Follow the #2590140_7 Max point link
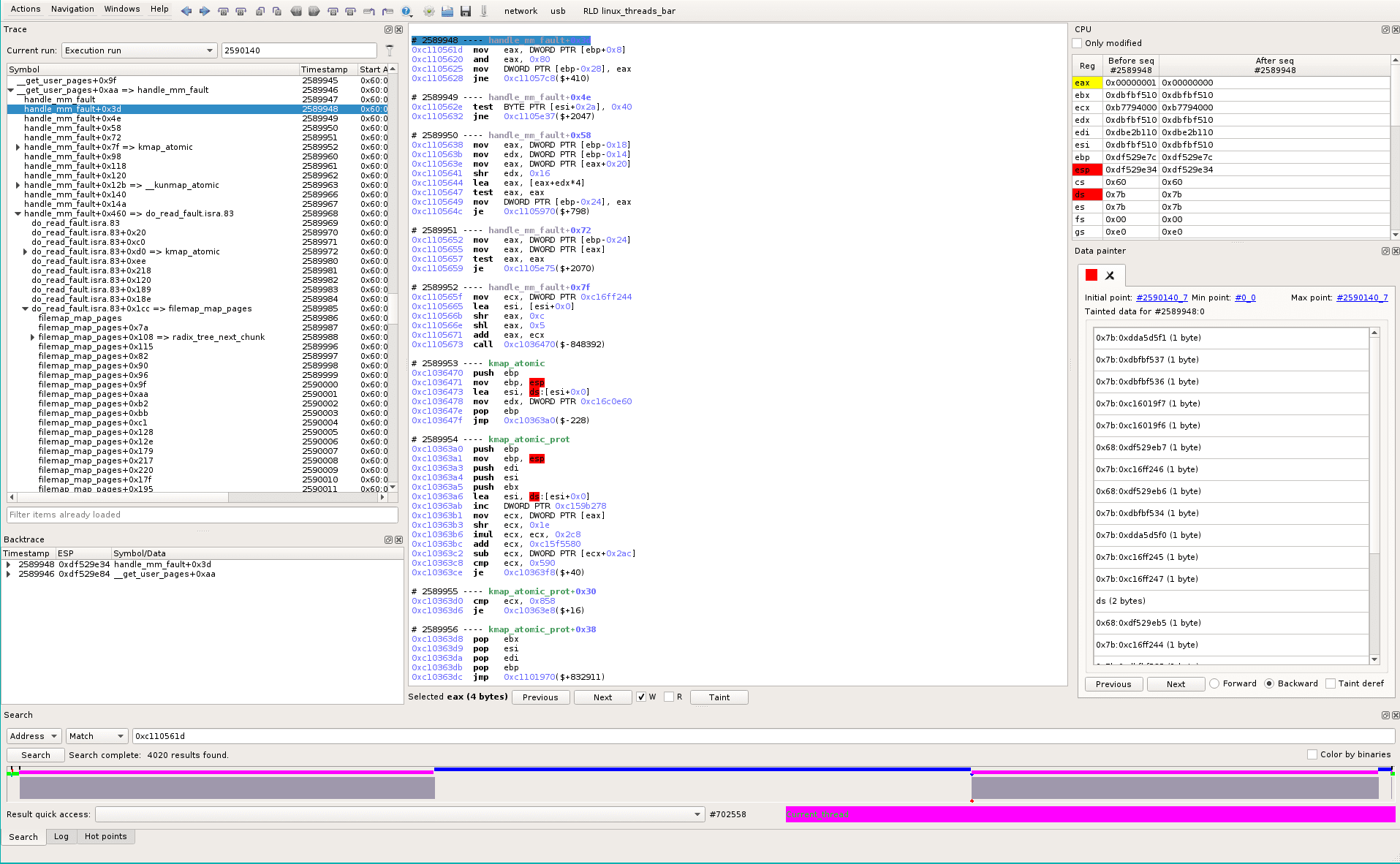The image size is (1400, 864). tap(1362, 298)
